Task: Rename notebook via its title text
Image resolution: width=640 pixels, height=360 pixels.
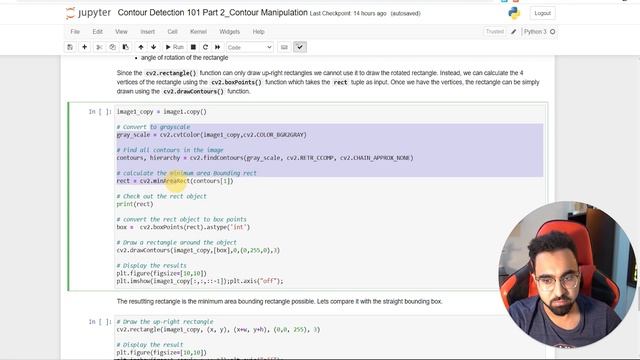Action: [213, 13]
